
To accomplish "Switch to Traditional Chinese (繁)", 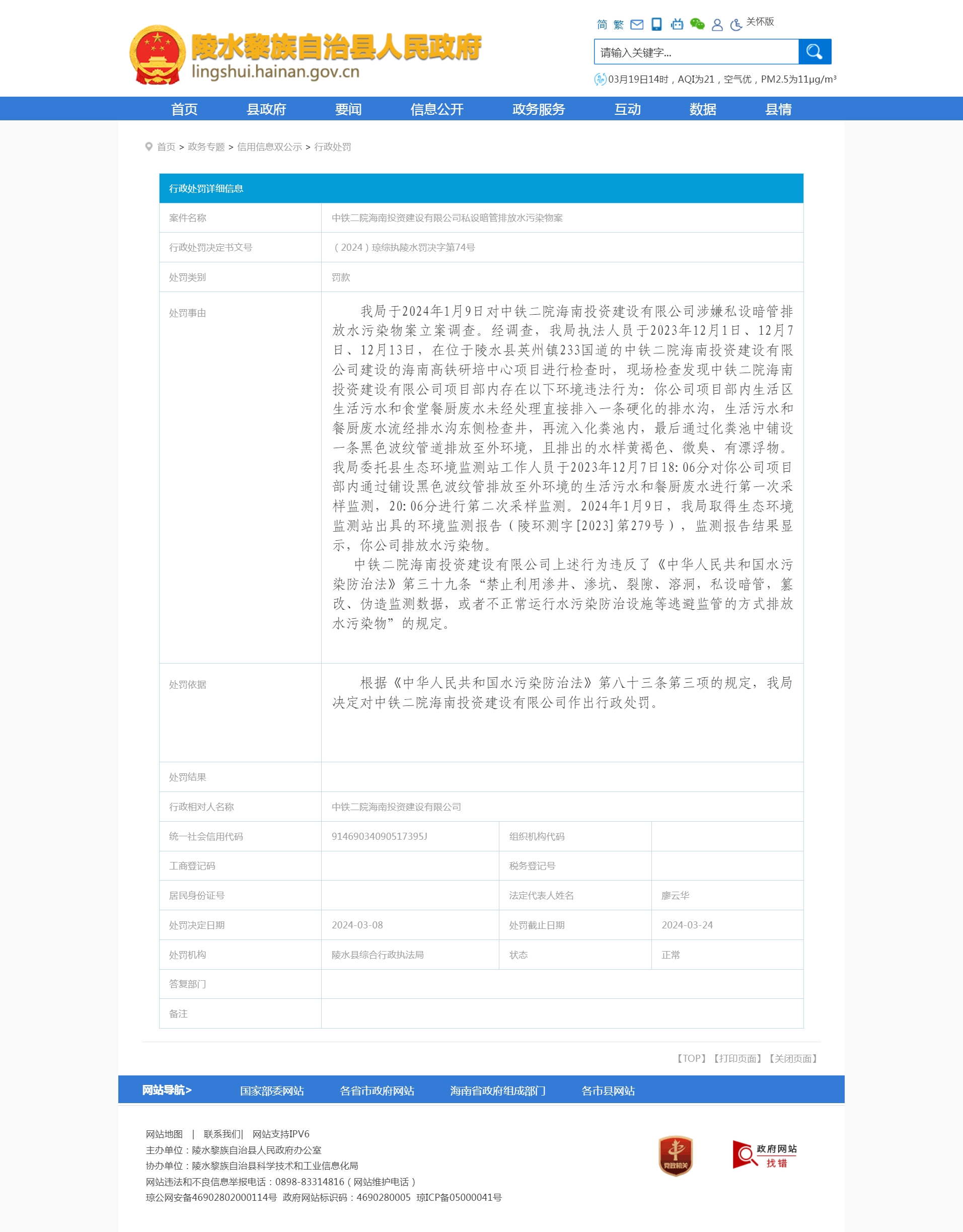I will pos(618,24).
